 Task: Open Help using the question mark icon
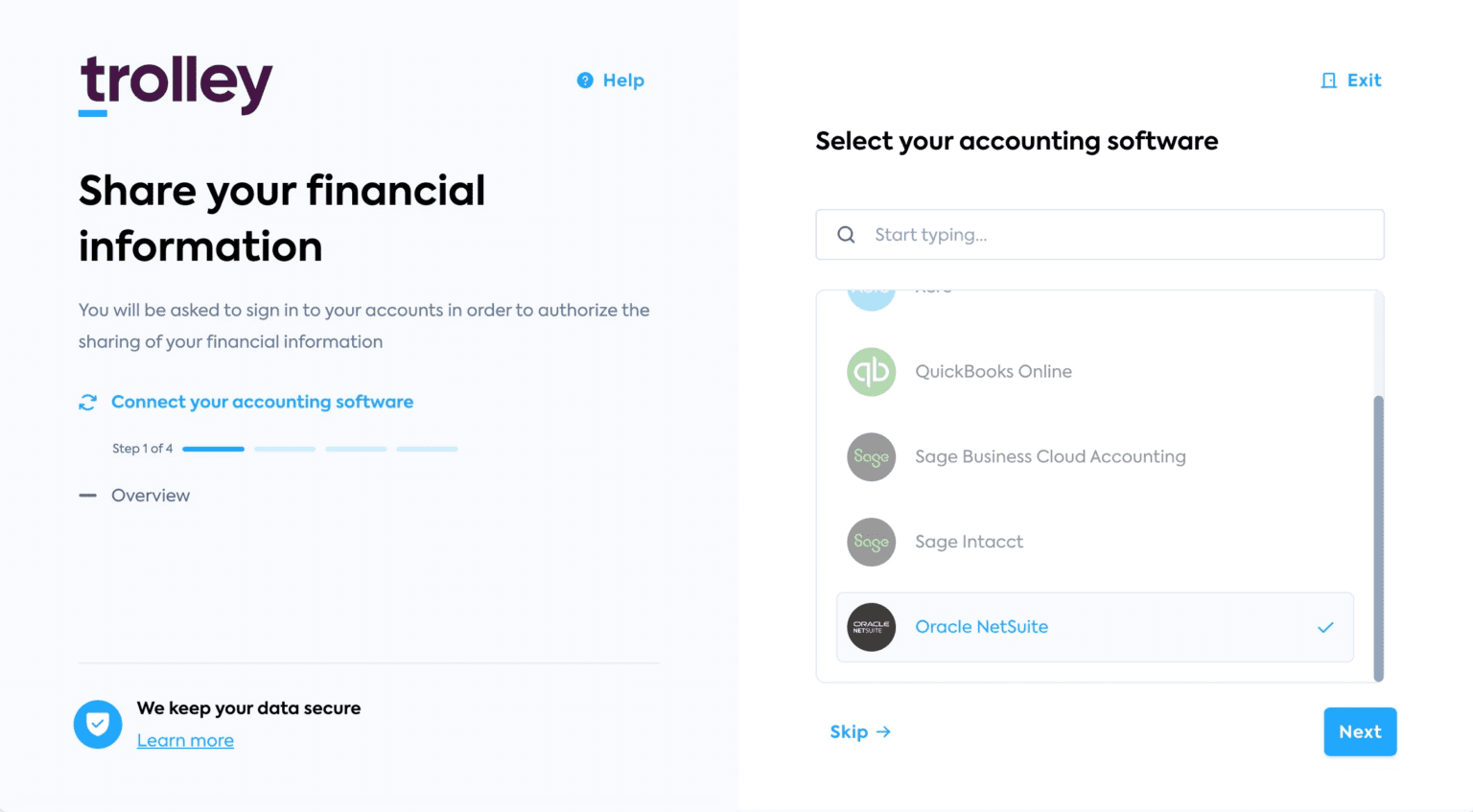pos(585,81)
